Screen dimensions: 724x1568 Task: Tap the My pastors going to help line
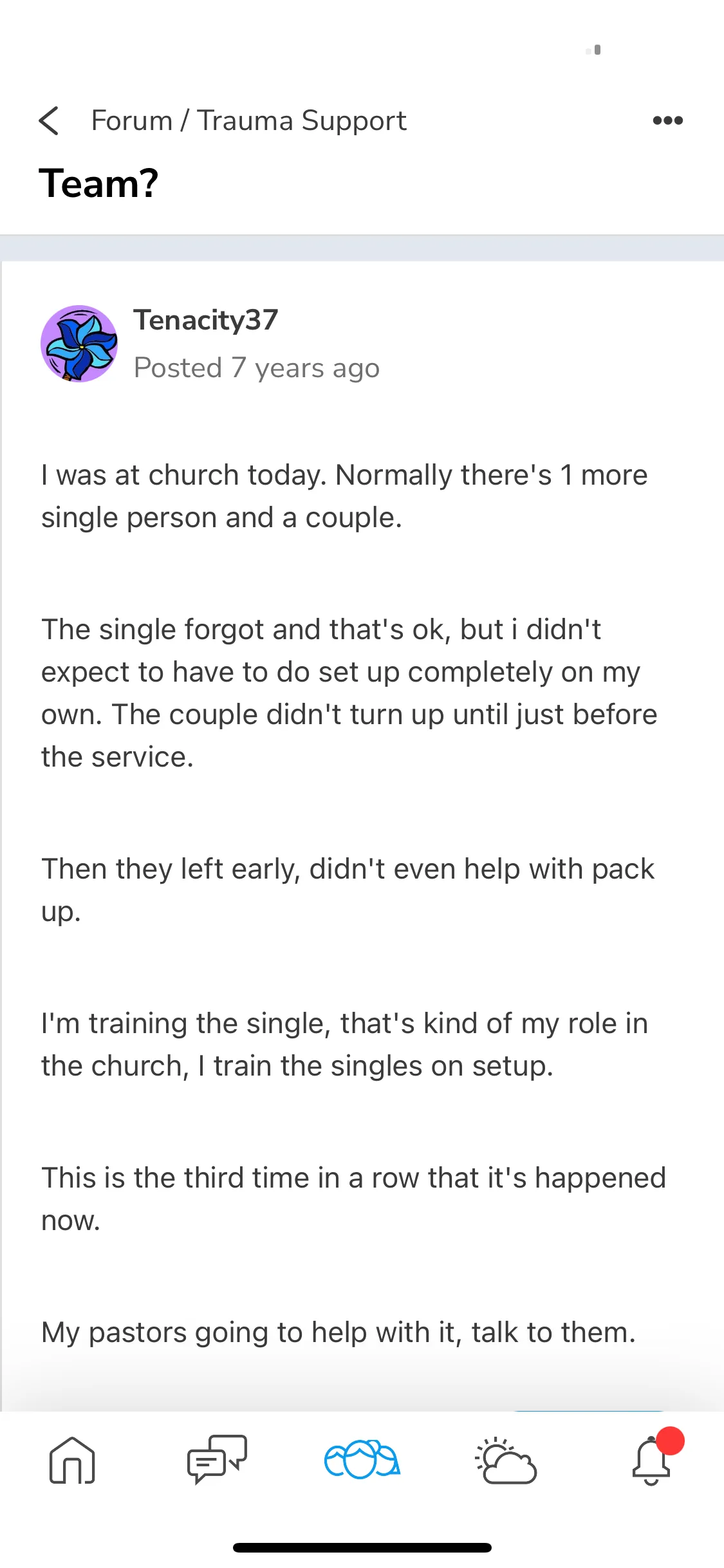click(339, 1332)
